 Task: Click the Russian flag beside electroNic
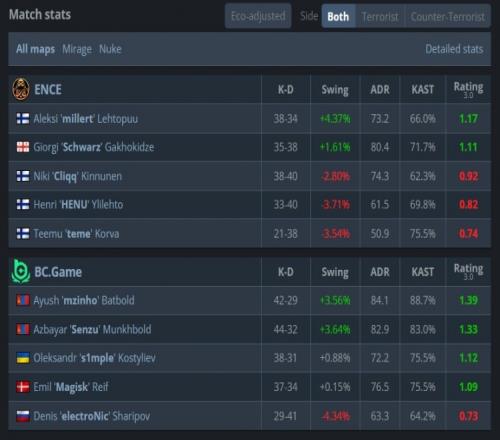[x=23, y=416]
